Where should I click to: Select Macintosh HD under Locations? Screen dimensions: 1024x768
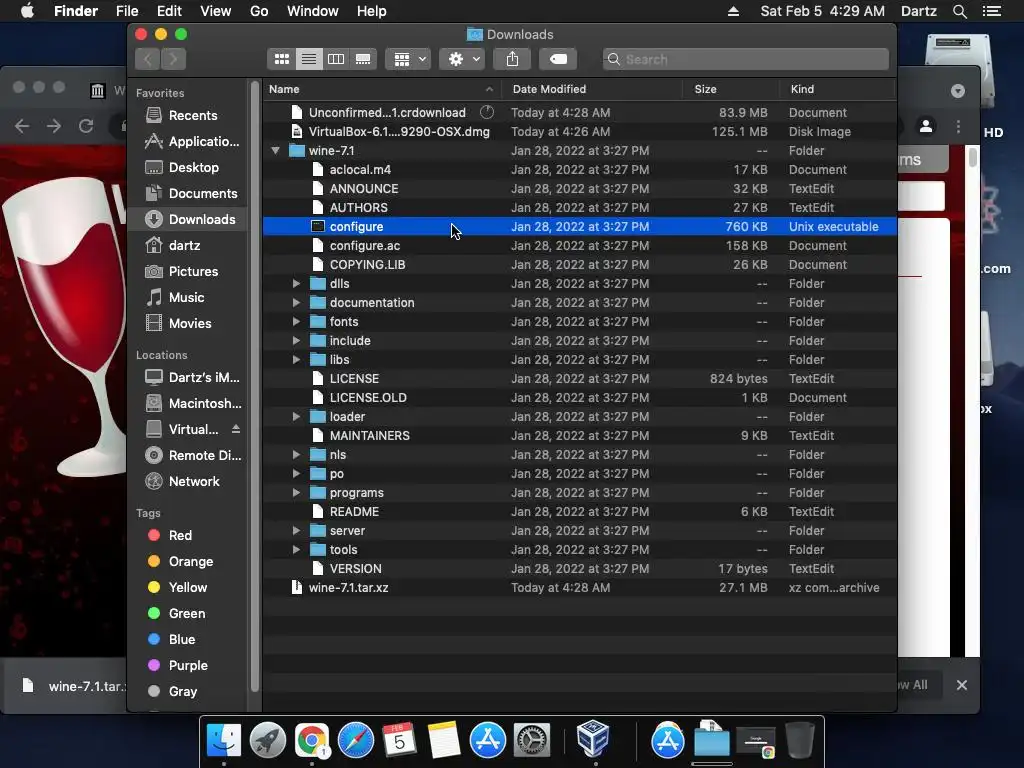(x=189, y=404)
